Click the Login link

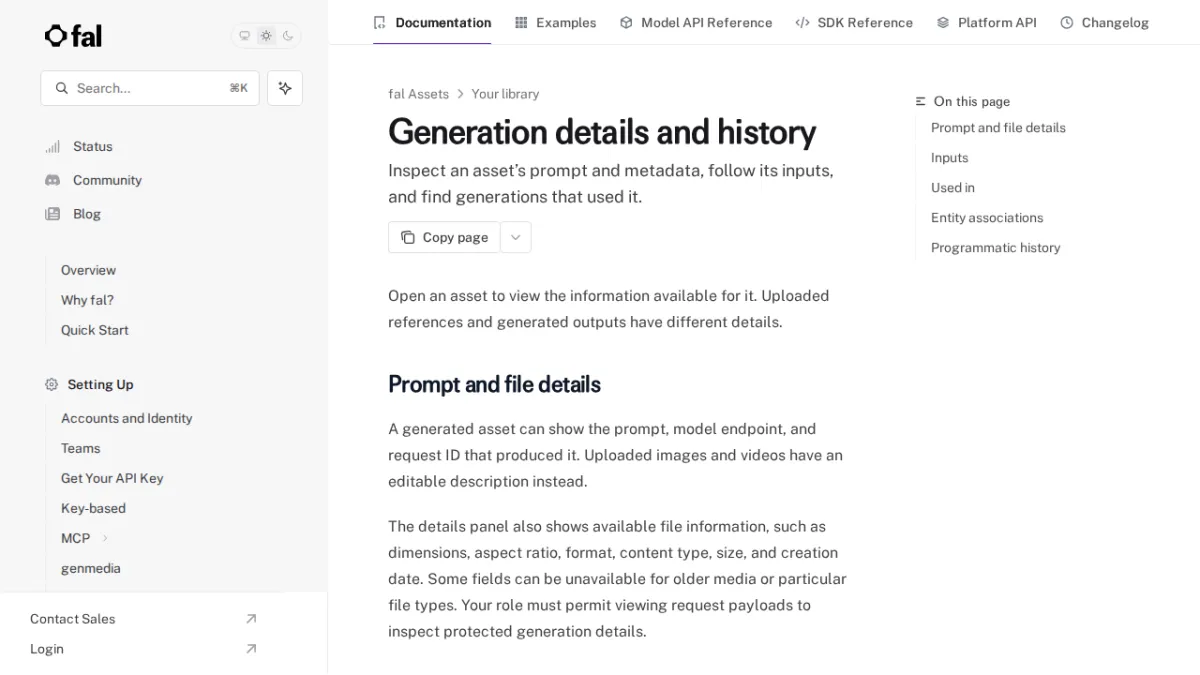coord(47,649)
